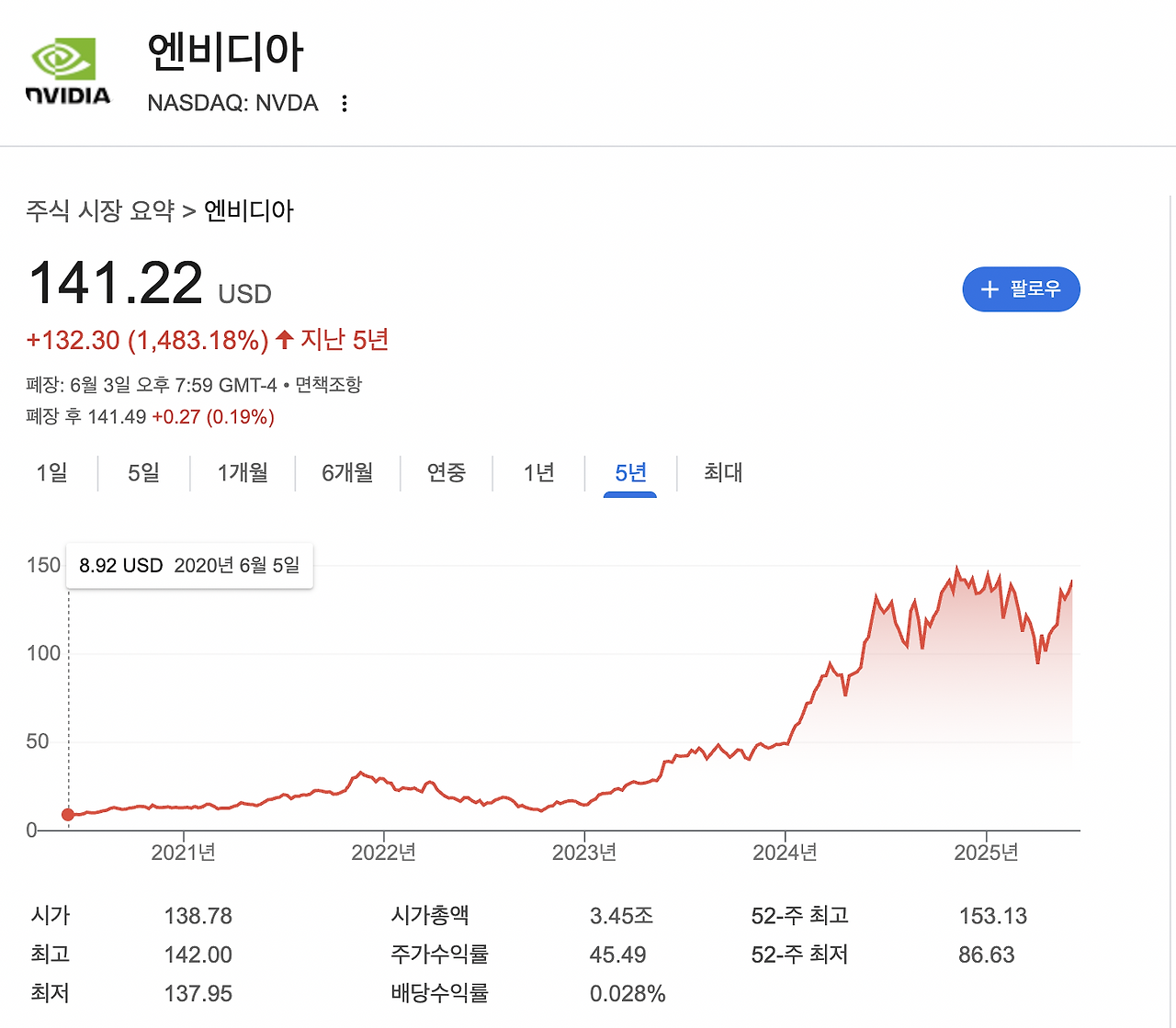Select the red start point dot on the chart
1176x1028 pixels.
[67, 815]
